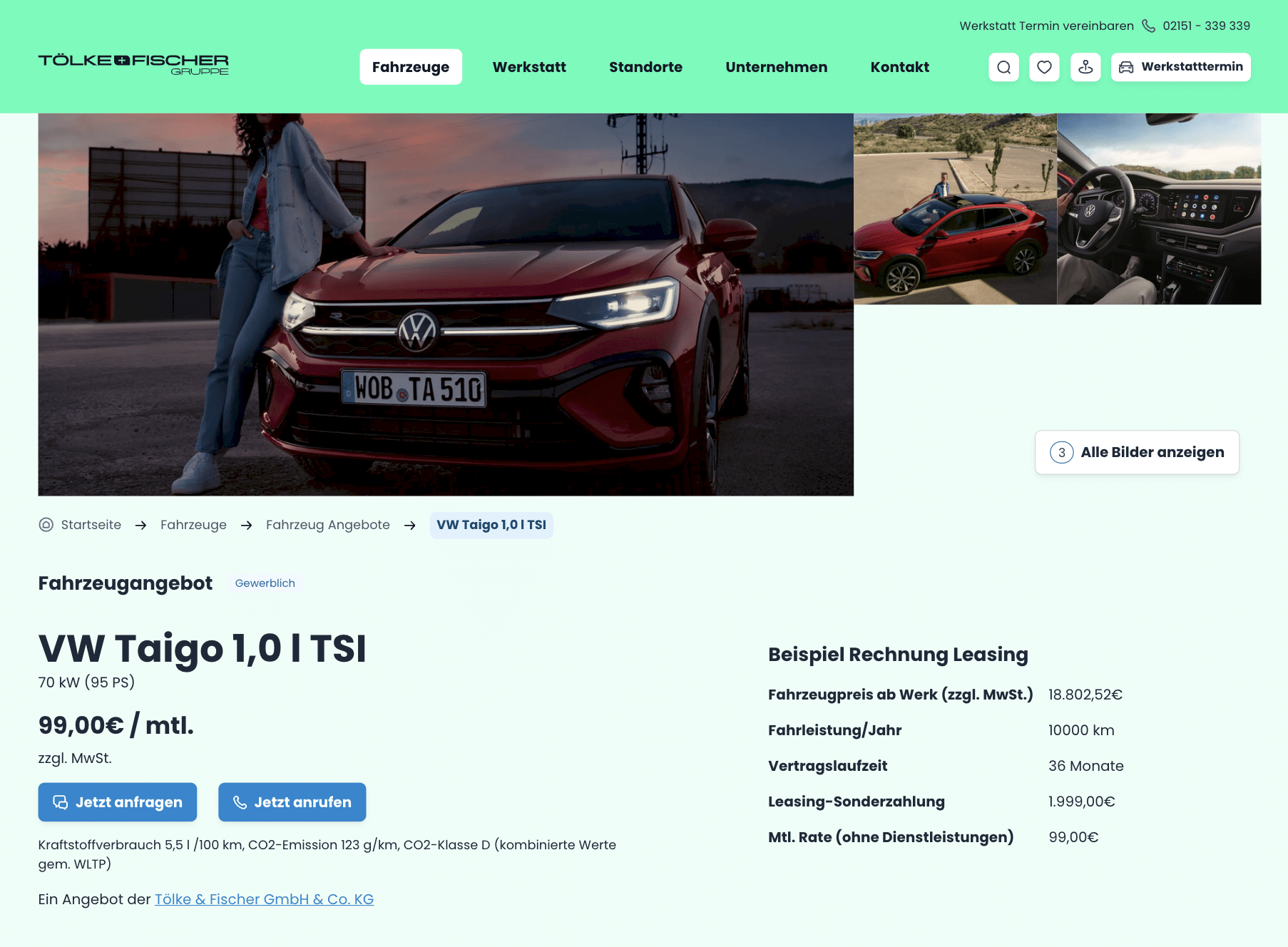Go to Startseite breadcrumb
Screen dimensions: 1288x947
(91, 525)
